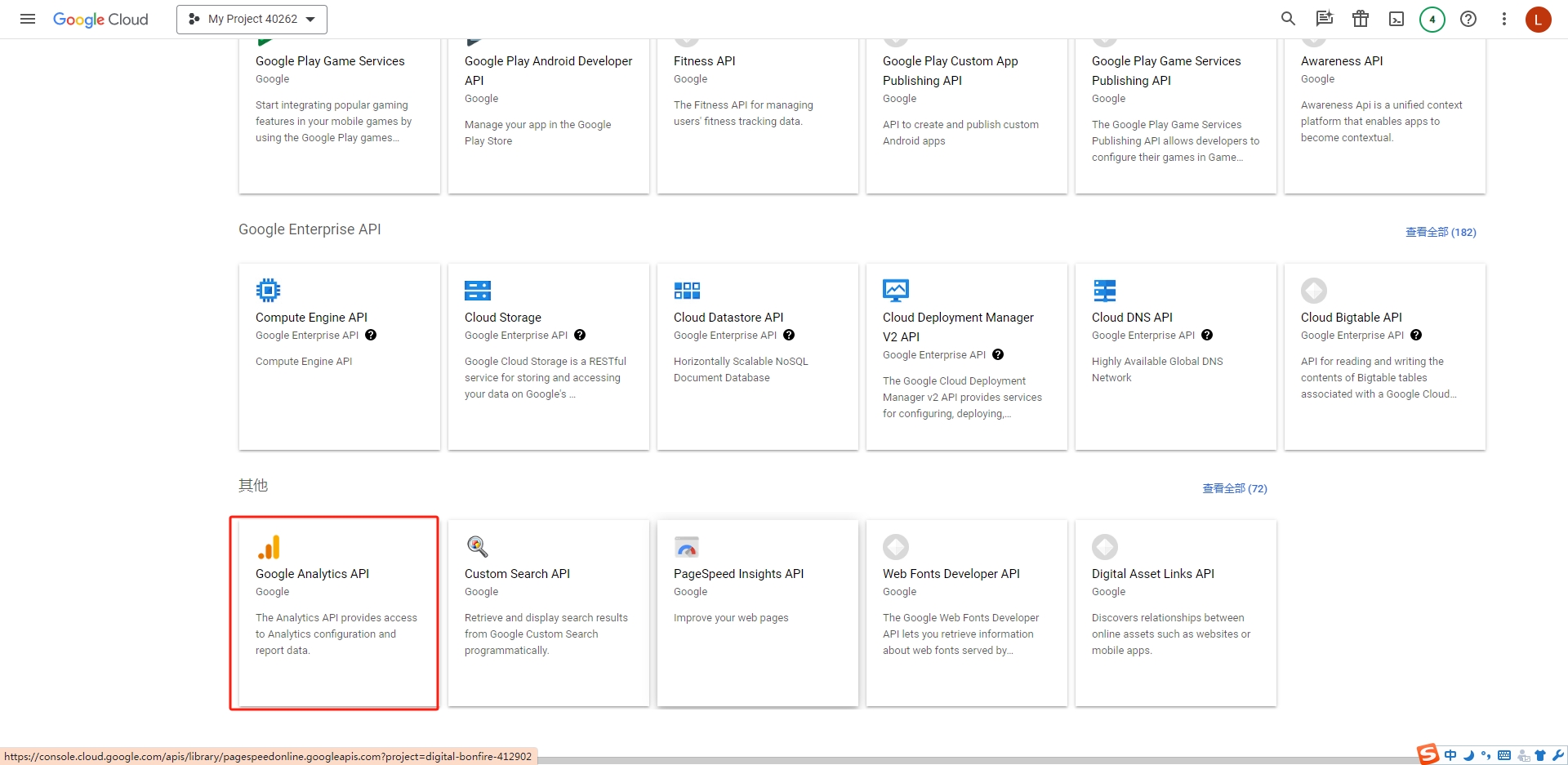Click 'Highly Available Global DNS' description
Screen dimensions: 1568x765
click(1157, 369)
